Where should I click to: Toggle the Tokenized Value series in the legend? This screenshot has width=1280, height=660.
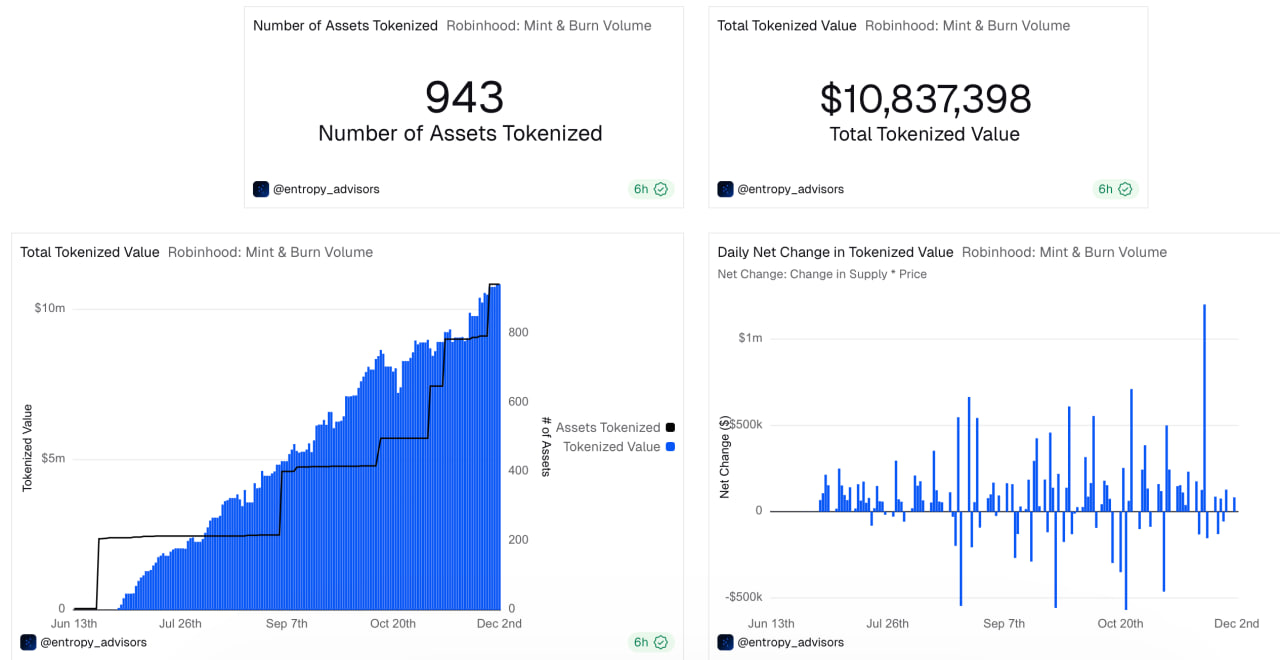(x=611, y=447)
